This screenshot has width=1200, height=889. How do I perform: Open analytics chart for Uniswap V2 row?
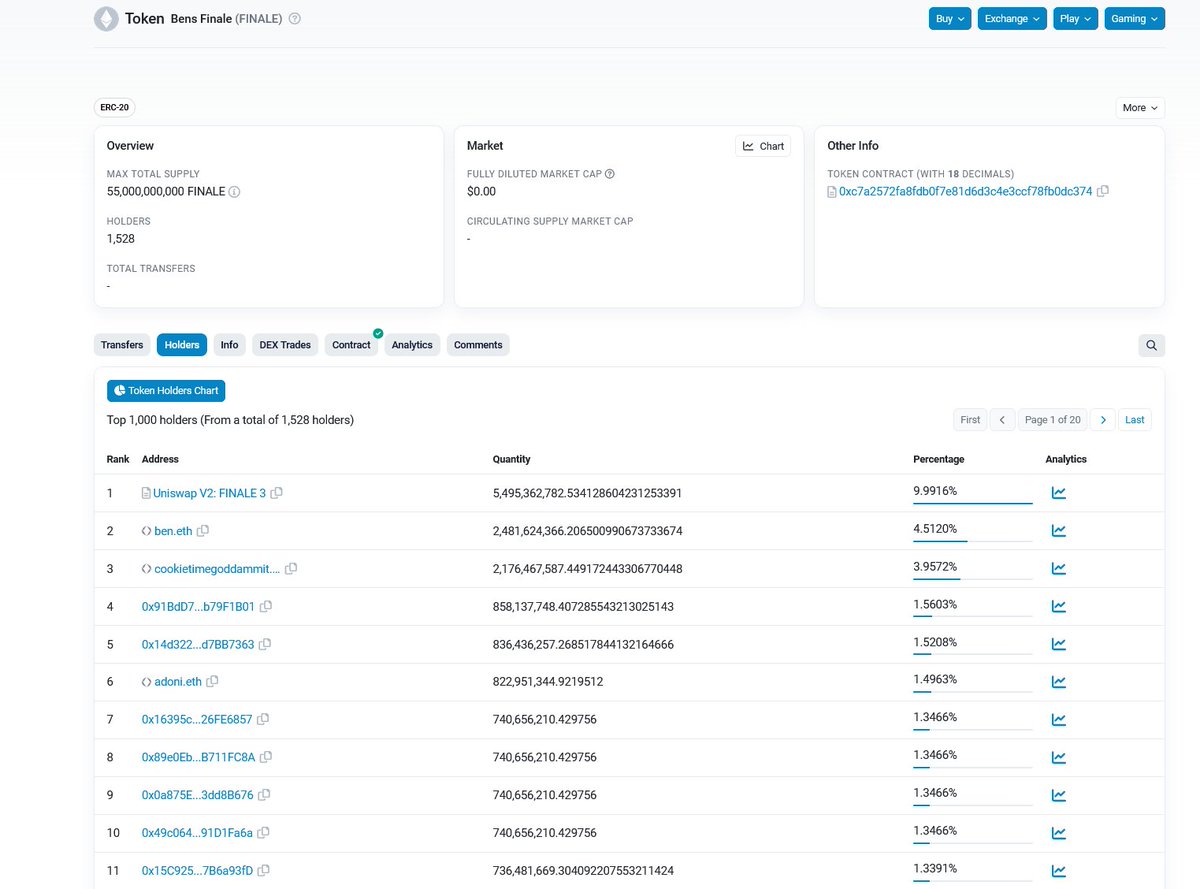(x=1058, y=493)
